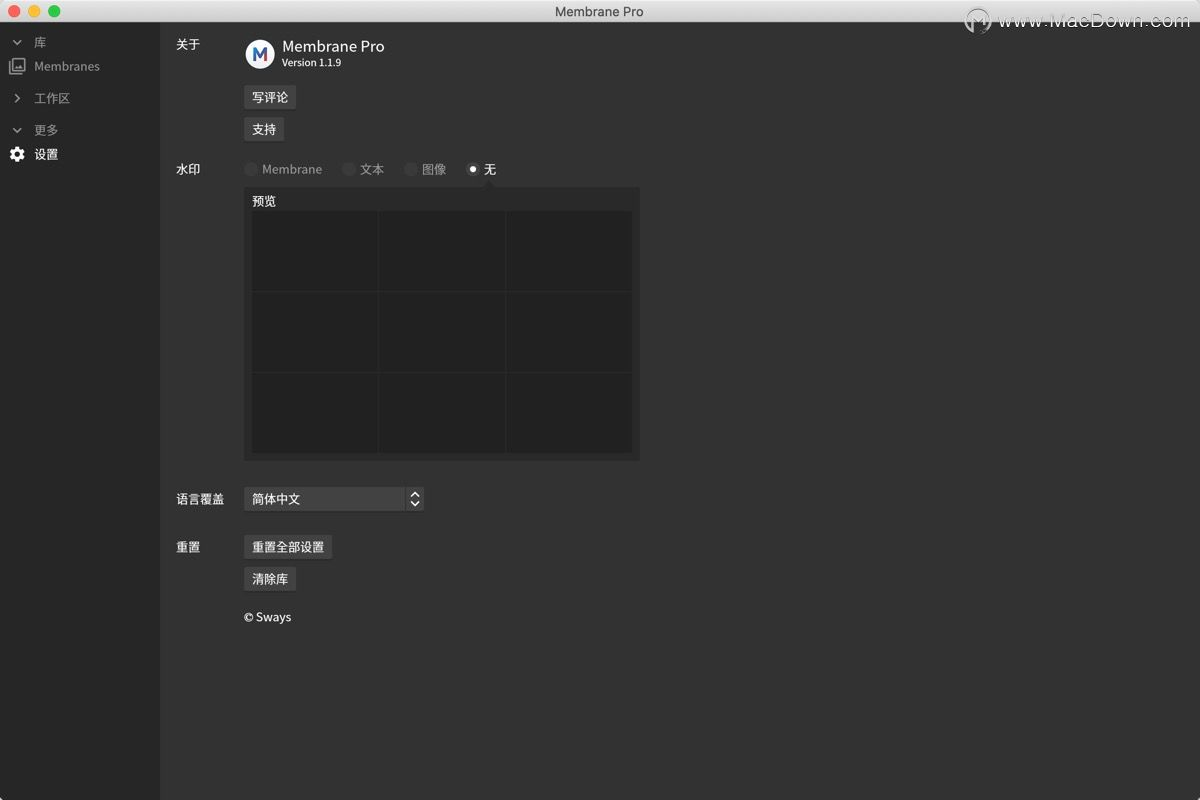
Task: Click the 更多 sidebar heading
Action: click(46, 130)
